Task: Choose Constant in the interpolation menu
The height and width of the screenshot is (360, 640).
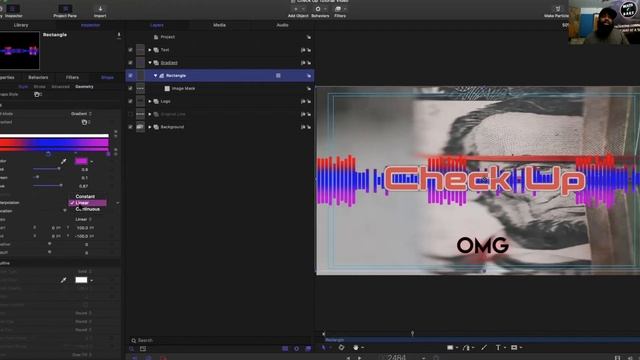Action: pos(85,196)
